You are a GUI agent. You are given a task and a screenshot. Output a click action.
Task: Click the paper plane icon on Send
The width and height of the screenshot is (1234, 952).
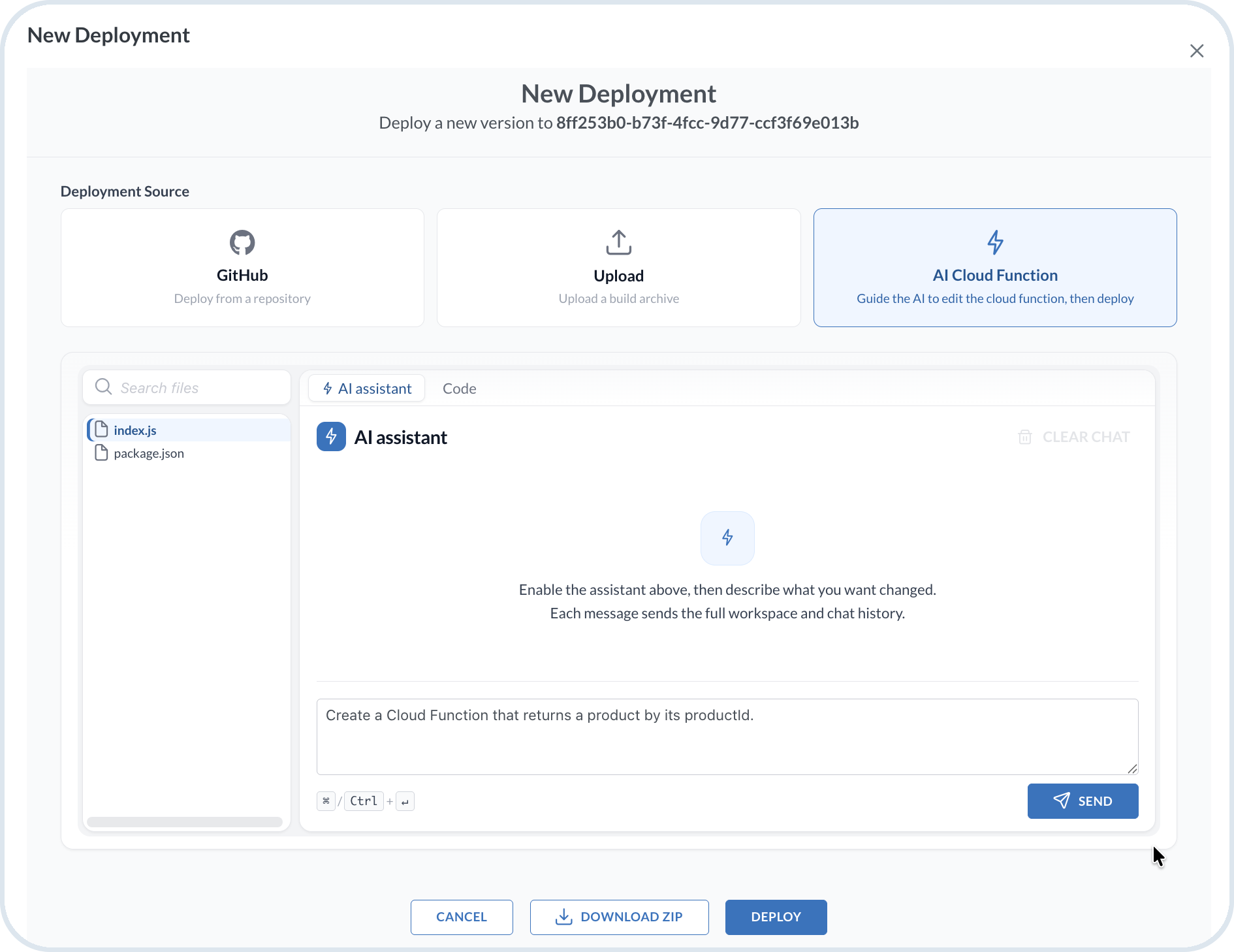1062,801
